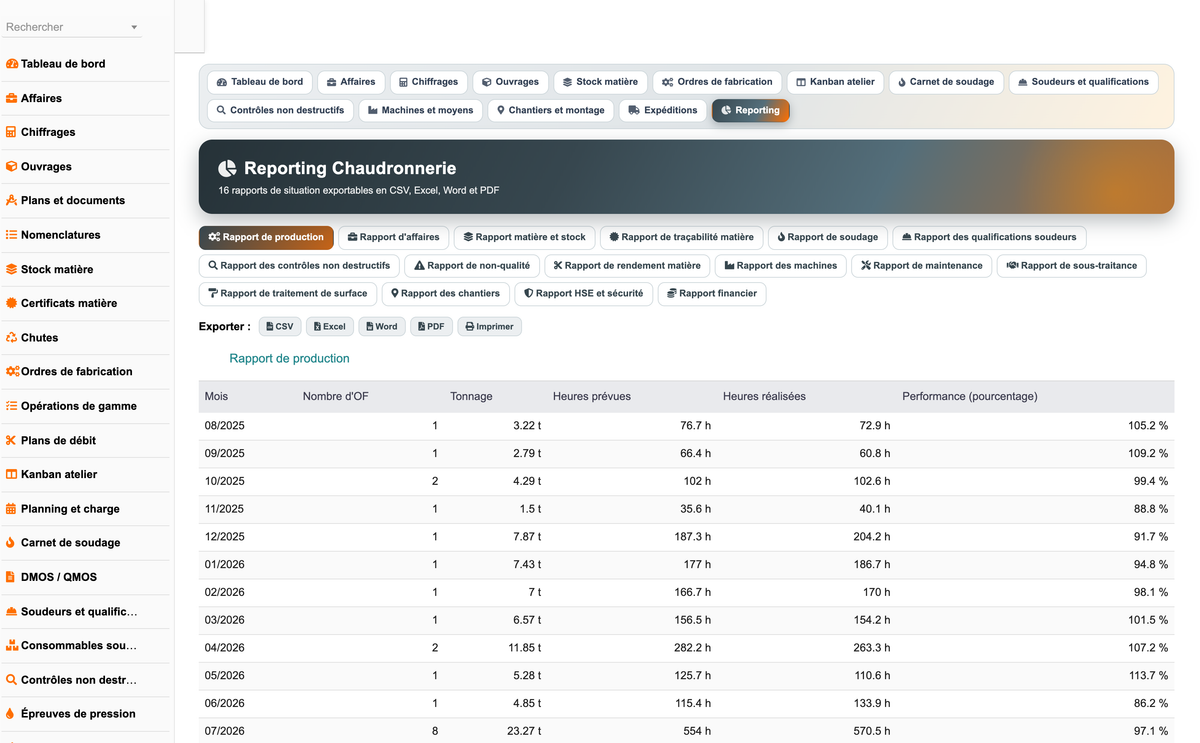
Task: Open the Carnet de soudage top tab
Action: [x=946, y=82]
